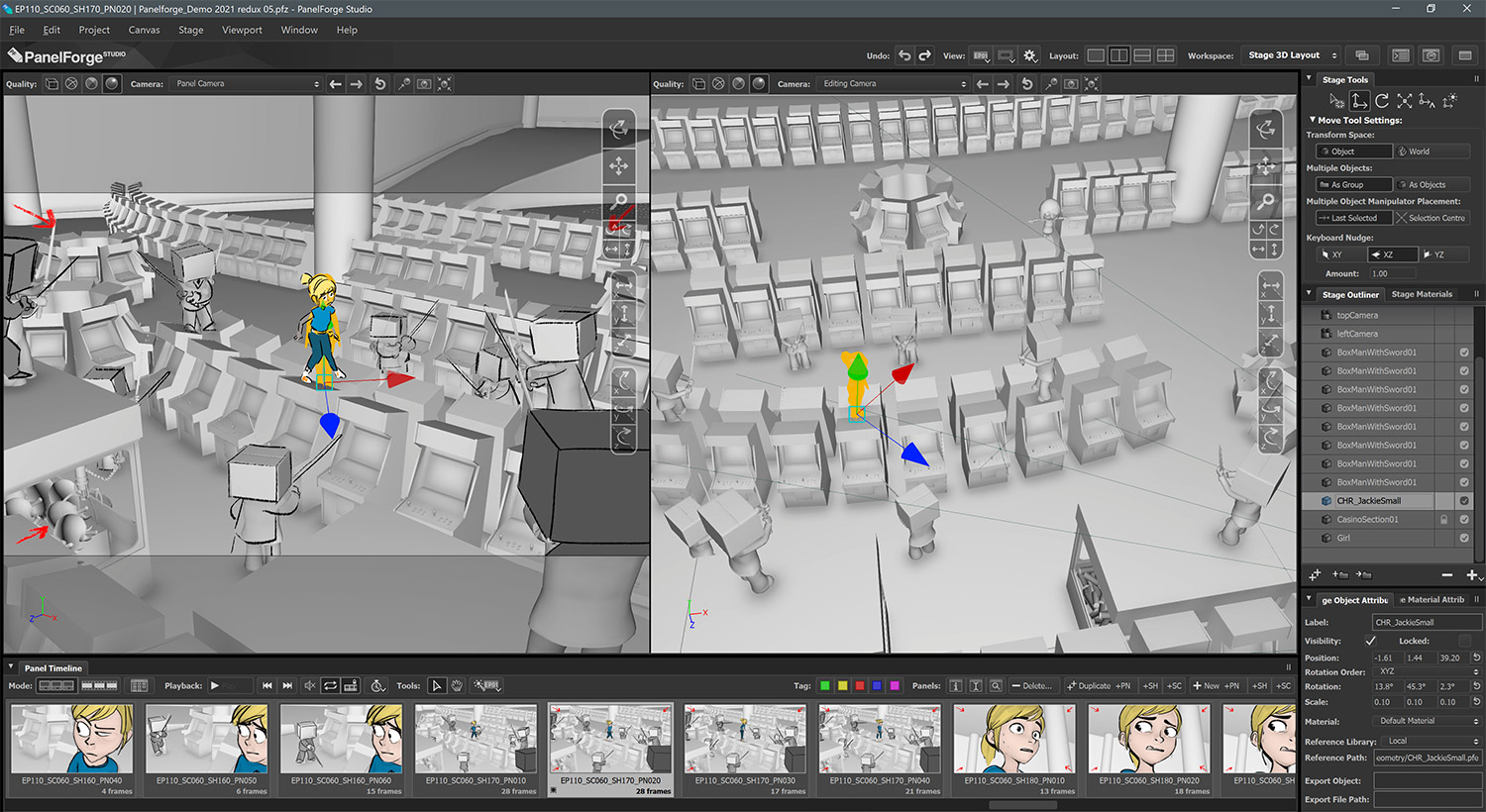
Task: Reset the camera in Editing Camera viewport
Action: pos(1027,84)
